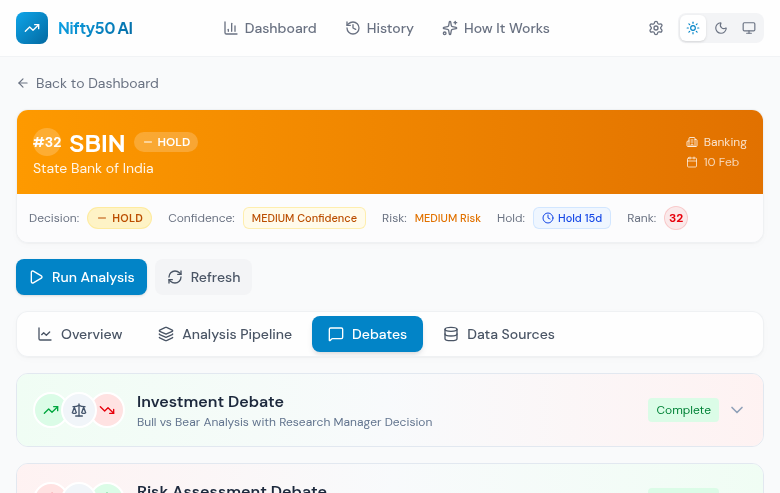Go back to Dashboard
The image size is (780, 493).
pyautogui.click(x=88, y=83)
